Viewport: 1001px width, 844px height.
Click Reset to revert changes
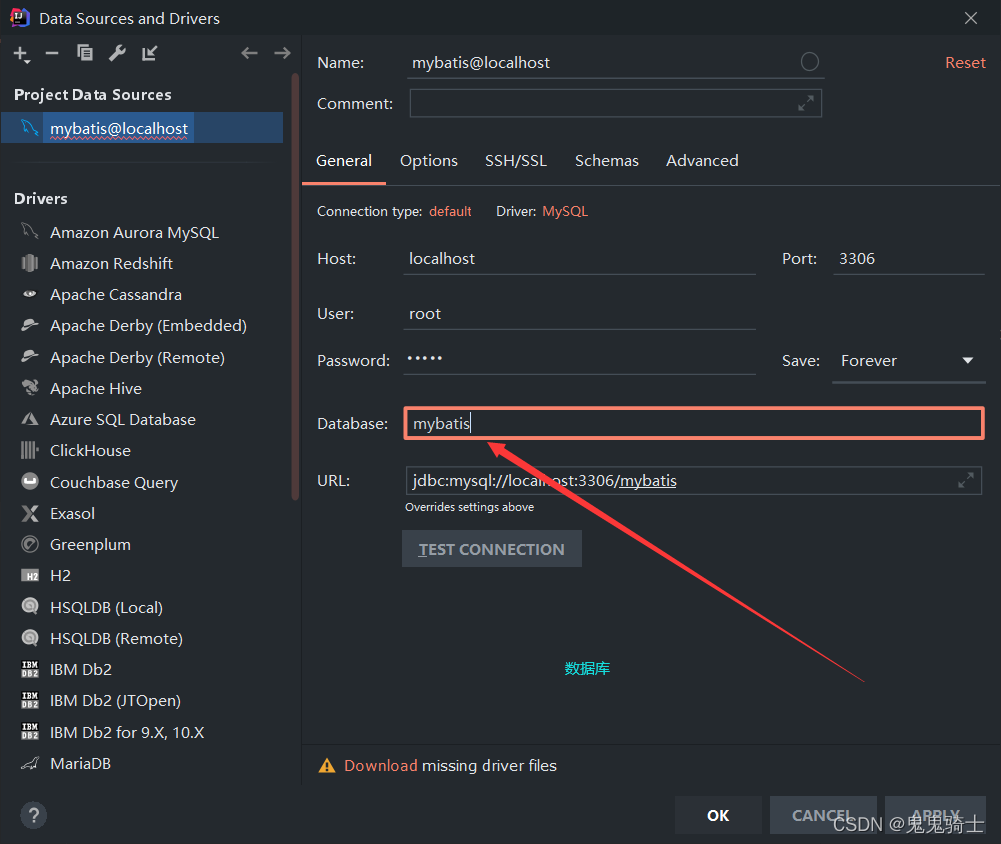pos(965,63)
